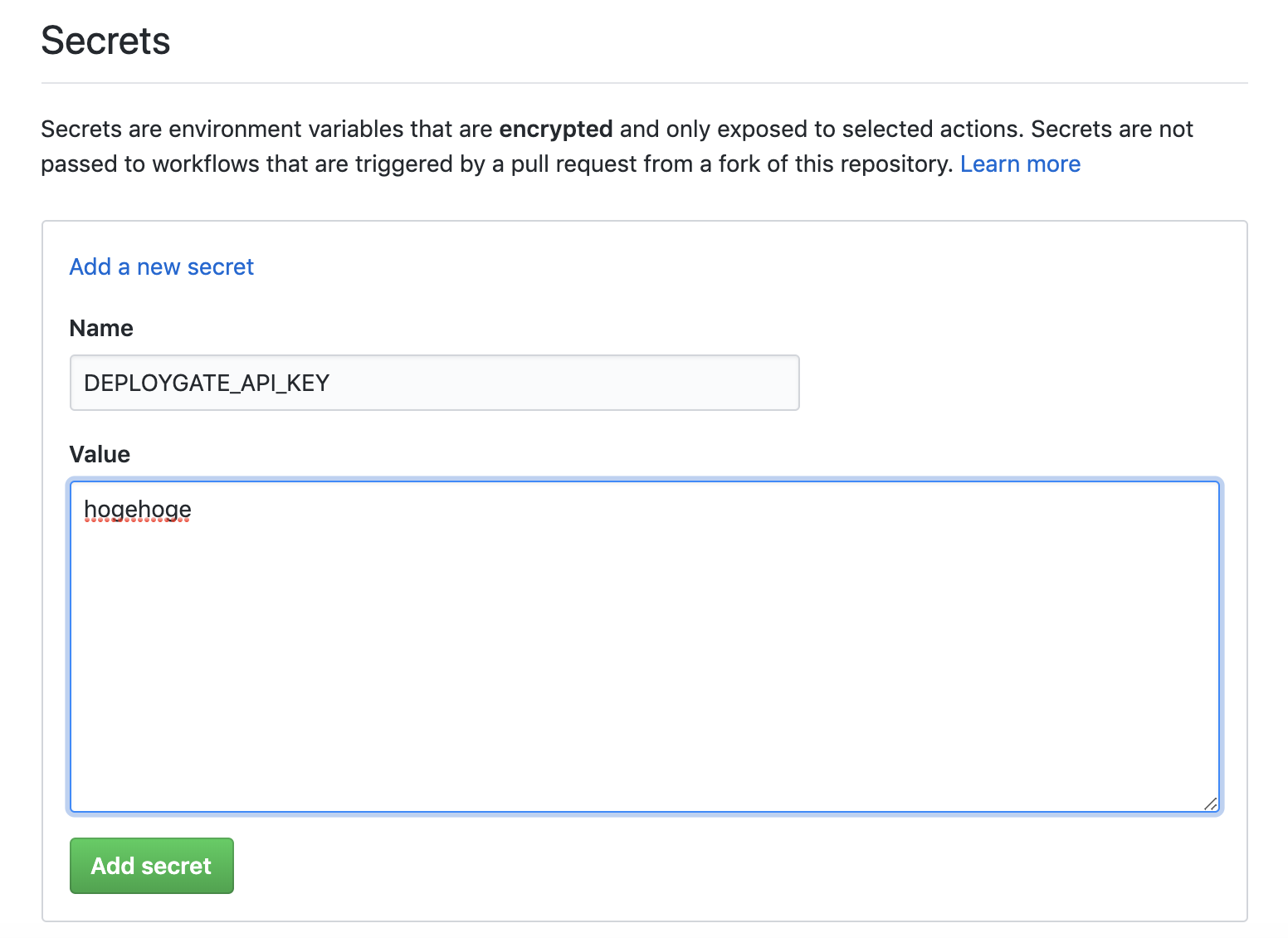Click the Name field label
The height and width of the screenshot is (938, 1288).
click(101, 328)
